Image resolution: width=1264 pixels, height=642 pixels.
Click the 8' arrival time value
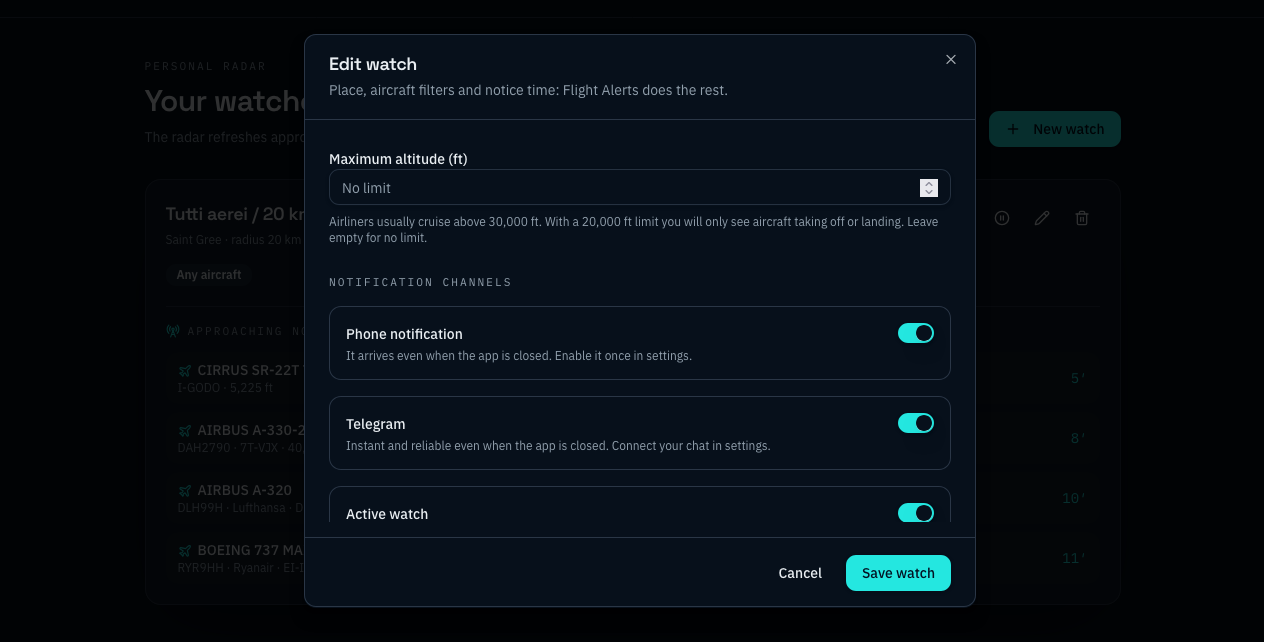[x=1078, y=438]
